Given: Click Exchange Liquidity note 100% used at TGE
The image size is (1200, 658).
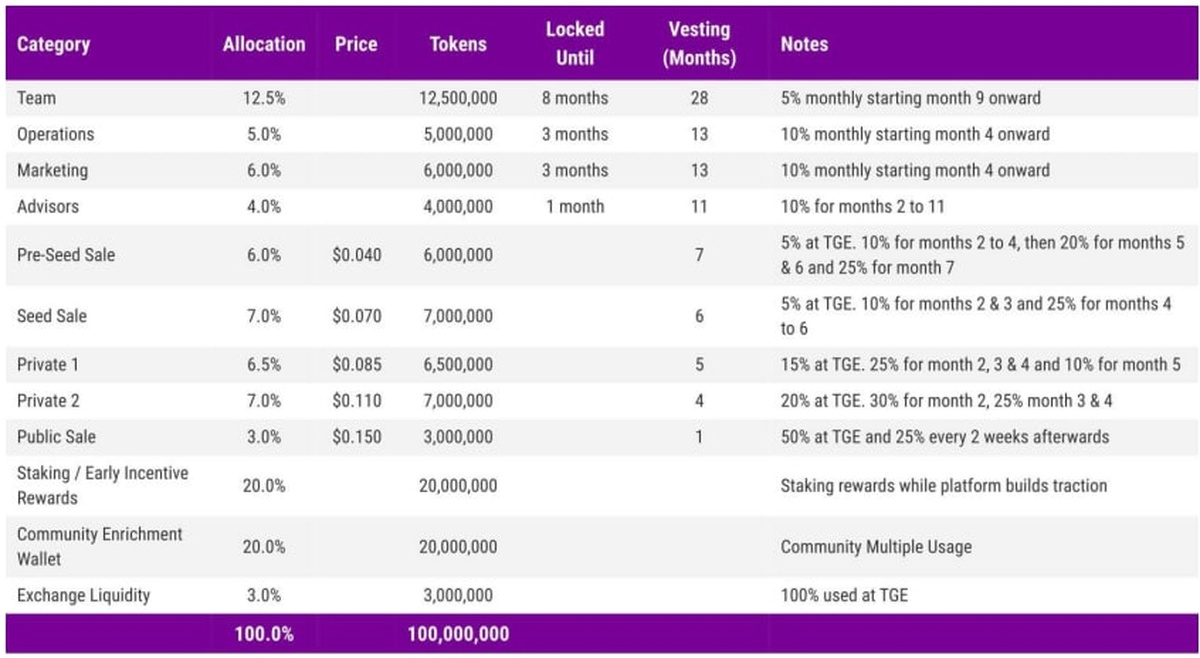Looking at the screenshot, I should (844, 595).
